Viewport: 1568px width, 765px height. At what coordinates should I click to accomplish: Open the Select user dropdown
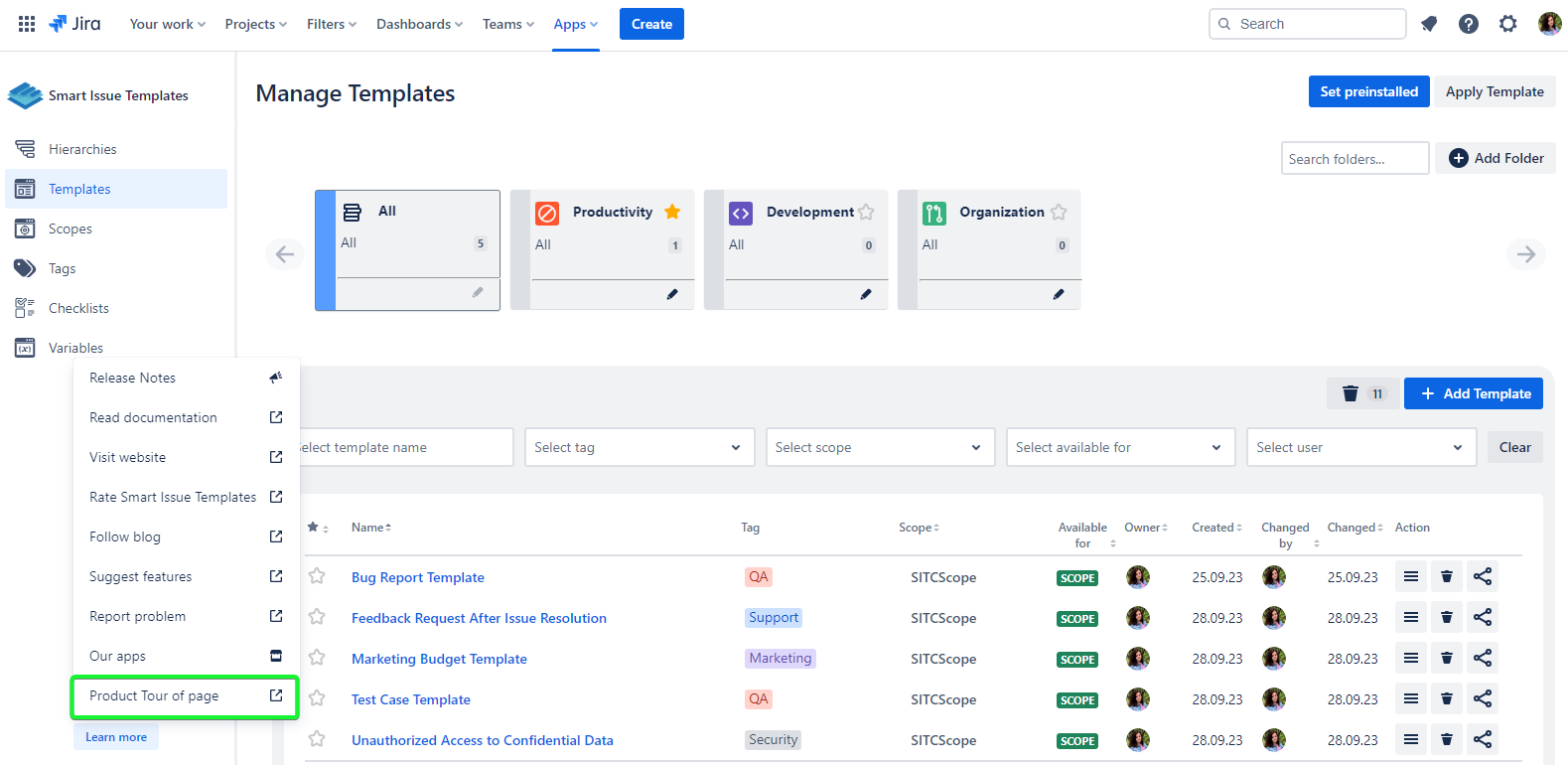click(1360, 448)
